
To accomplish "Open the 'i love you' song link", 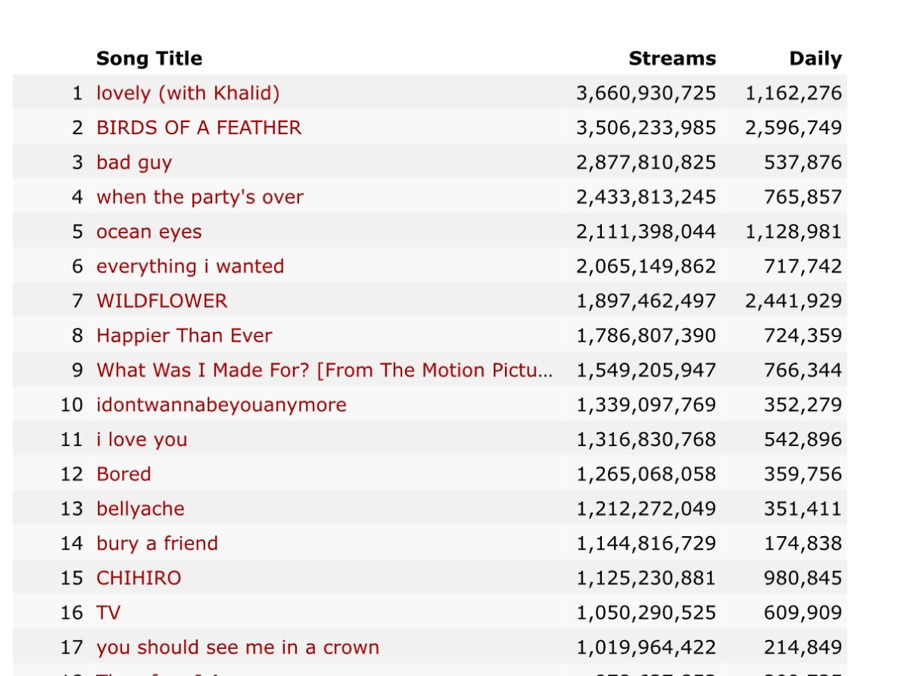I will pos(141,440).
